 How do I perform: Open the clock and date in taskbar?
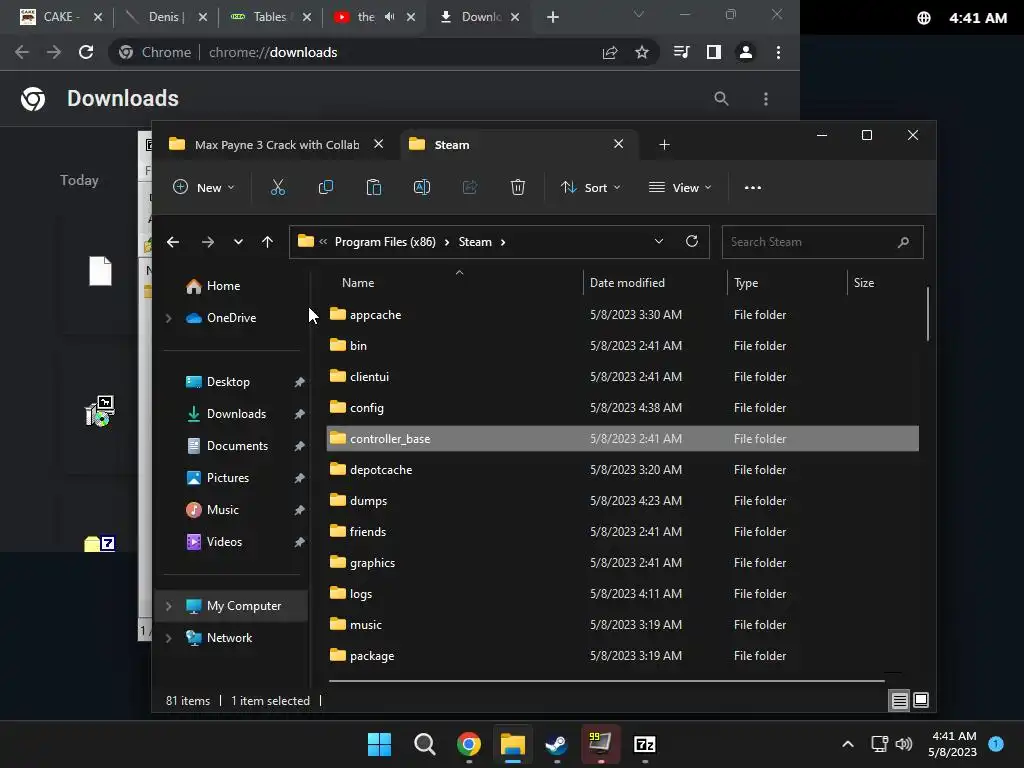(953, 744)
